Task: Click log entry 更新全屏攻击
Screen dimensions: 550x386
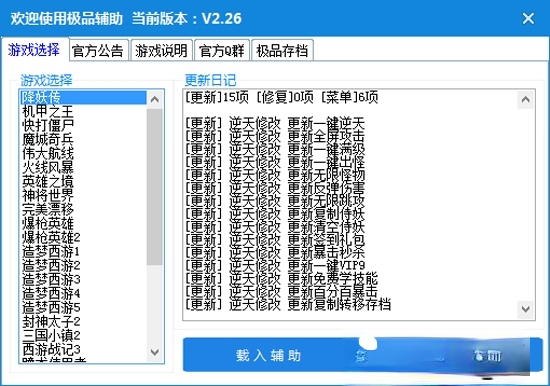Action: 275,137
